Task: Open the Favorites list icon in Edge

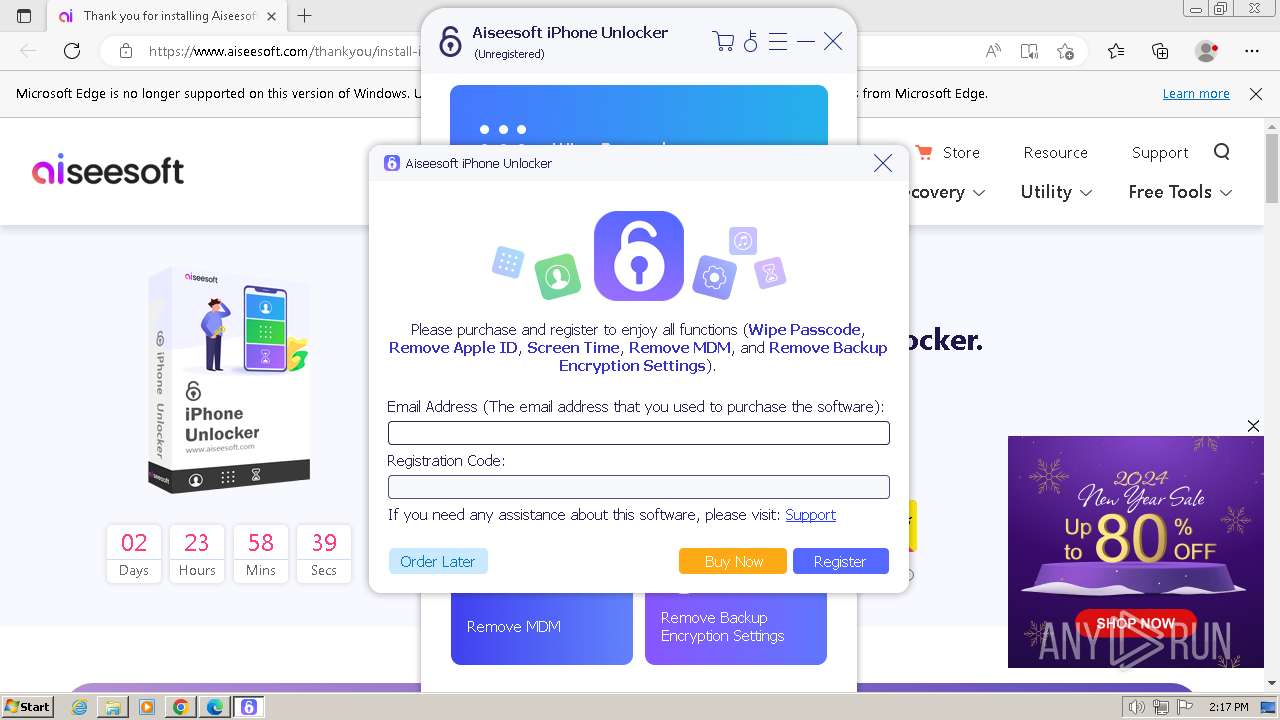Action: tap(1116, 51)
